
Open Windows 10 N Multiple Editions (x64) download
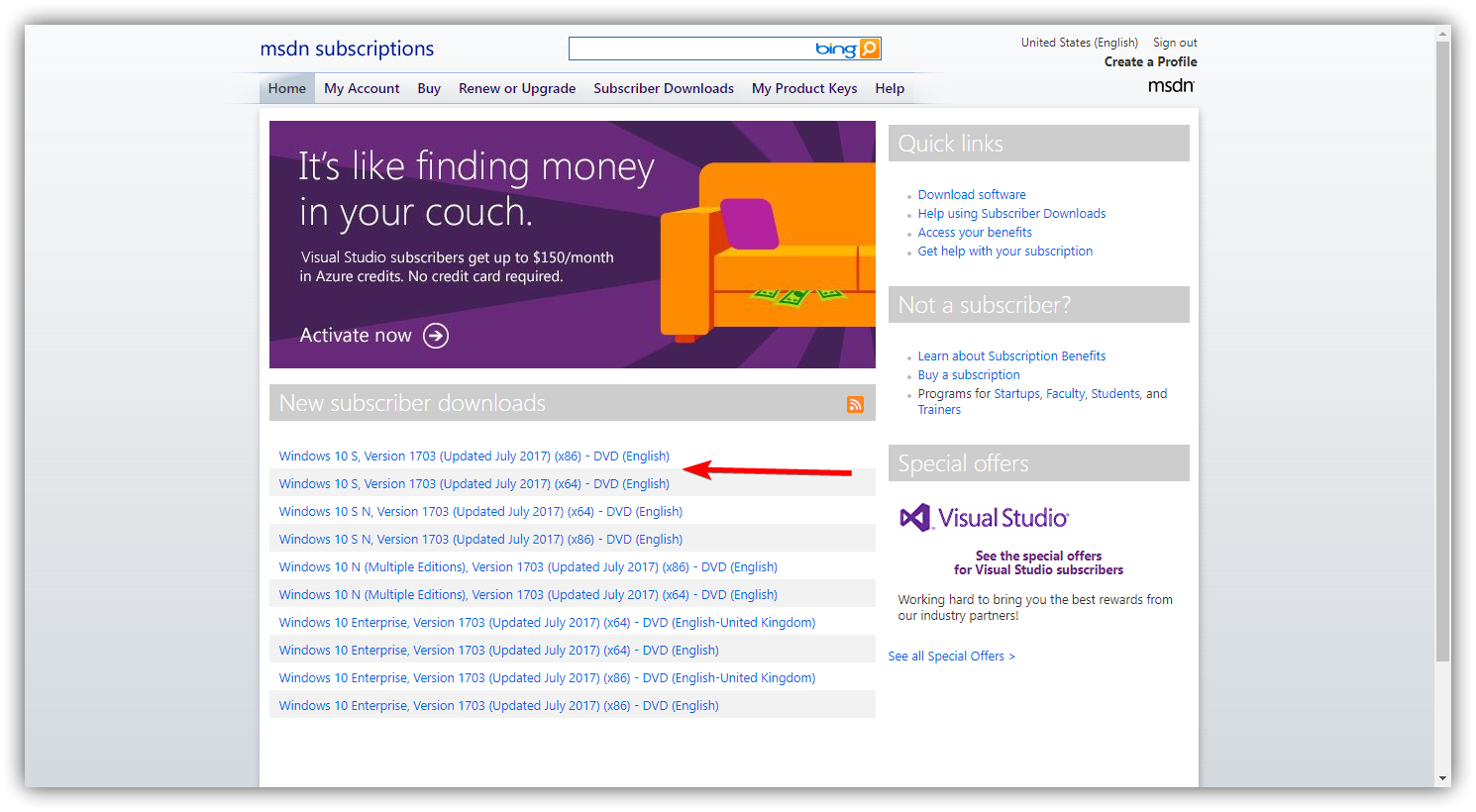tap(528, 595)
